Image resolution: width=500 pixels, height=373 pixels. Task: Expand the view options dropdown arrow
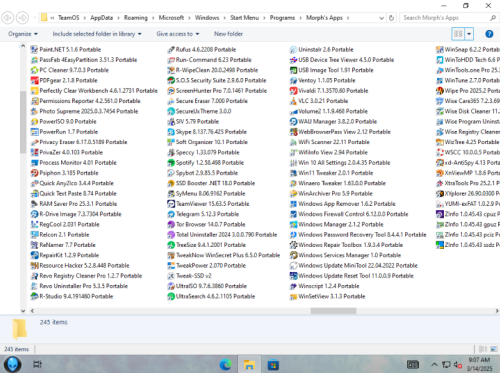coord(469,34)
